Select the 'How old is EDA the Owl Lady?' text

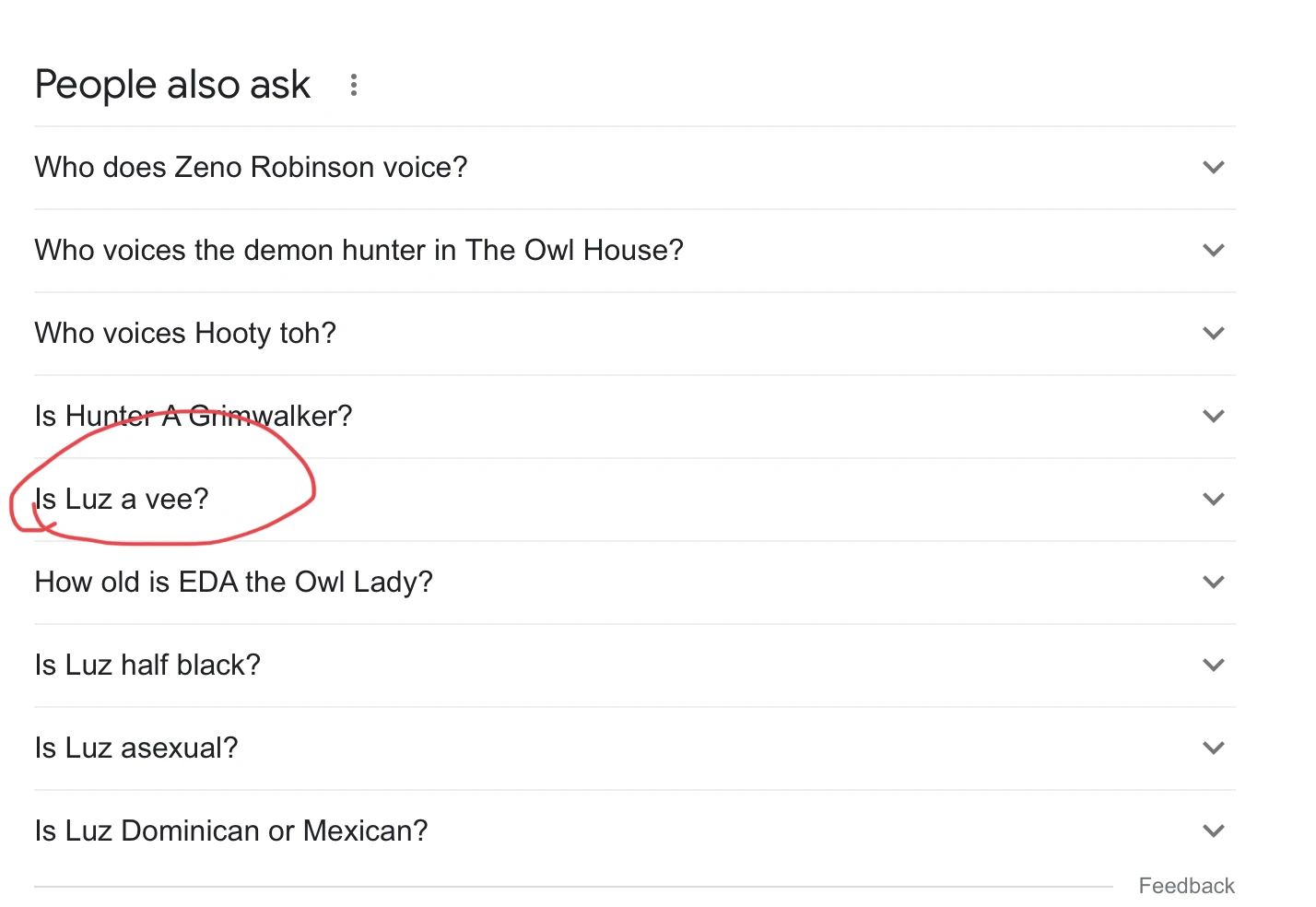(233, 582)
